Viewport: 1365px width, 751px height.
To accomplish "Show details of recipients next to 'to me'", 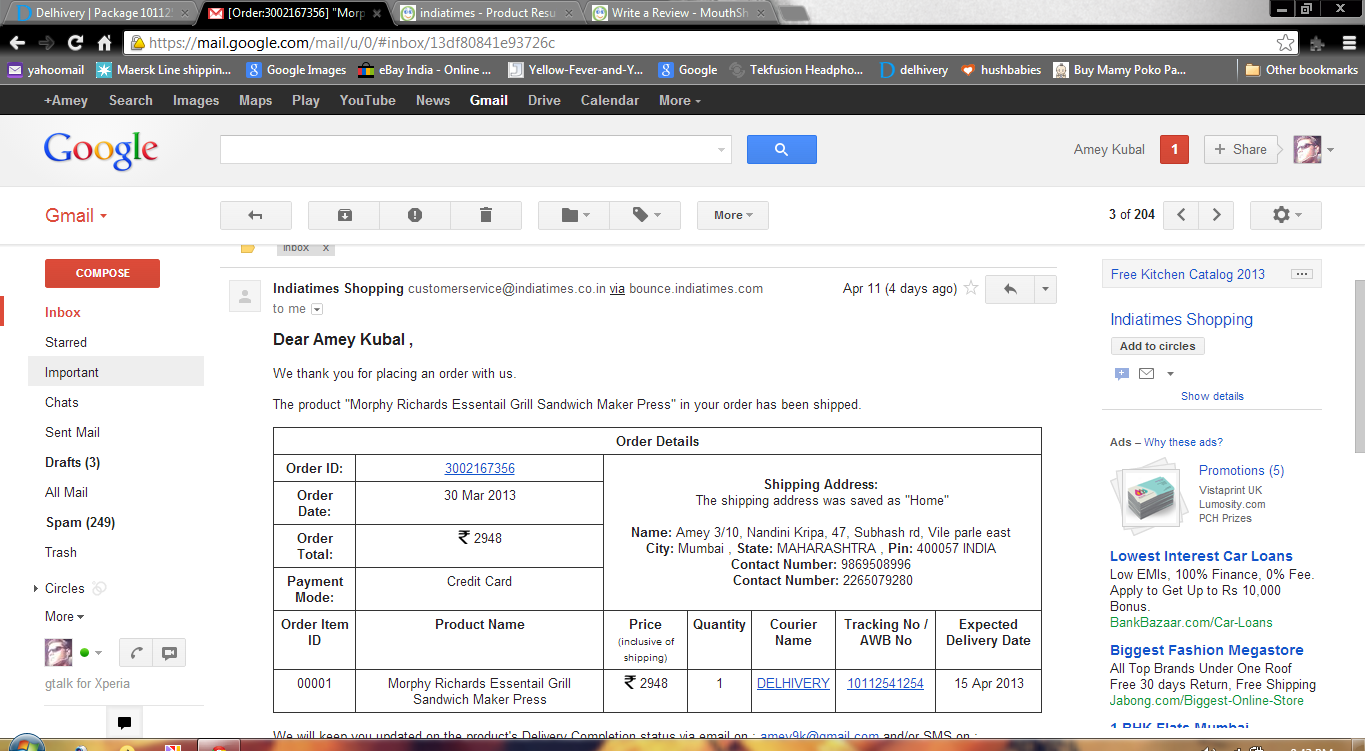I will [x=317, y=309].
